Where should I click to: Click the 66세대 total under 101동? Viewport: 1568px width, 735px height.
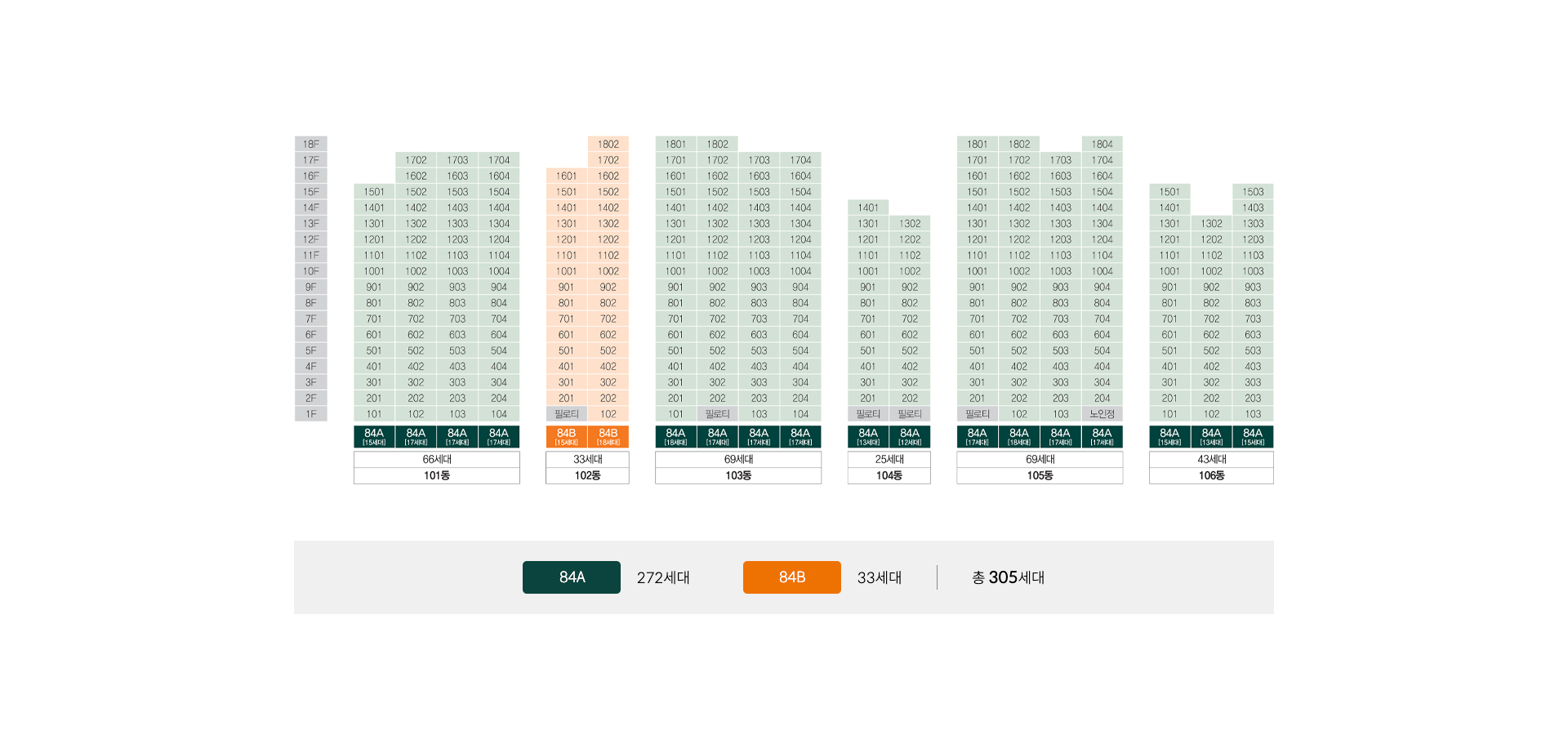coord(436,459)
